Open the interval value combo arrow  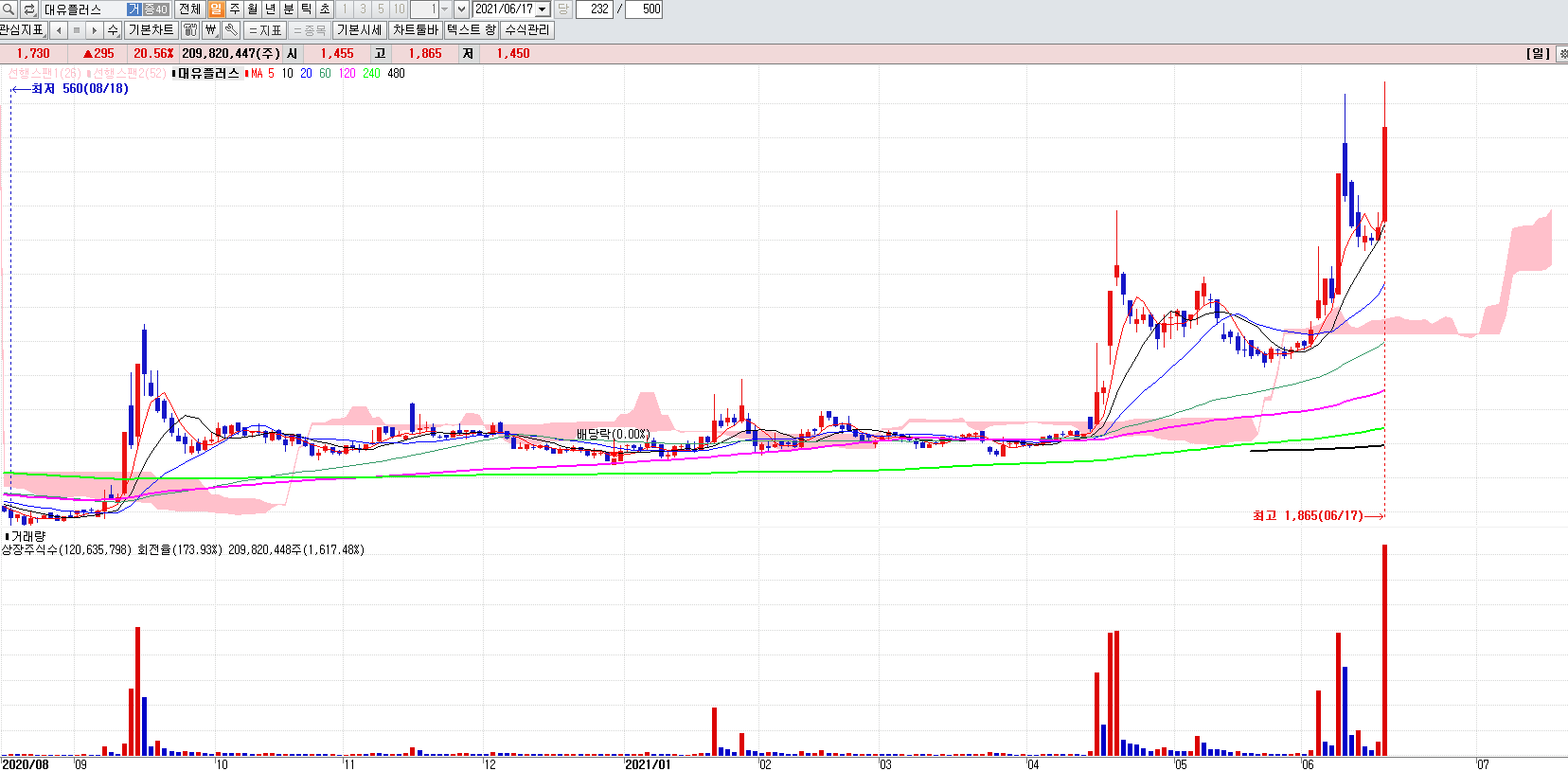coord(444,9)
